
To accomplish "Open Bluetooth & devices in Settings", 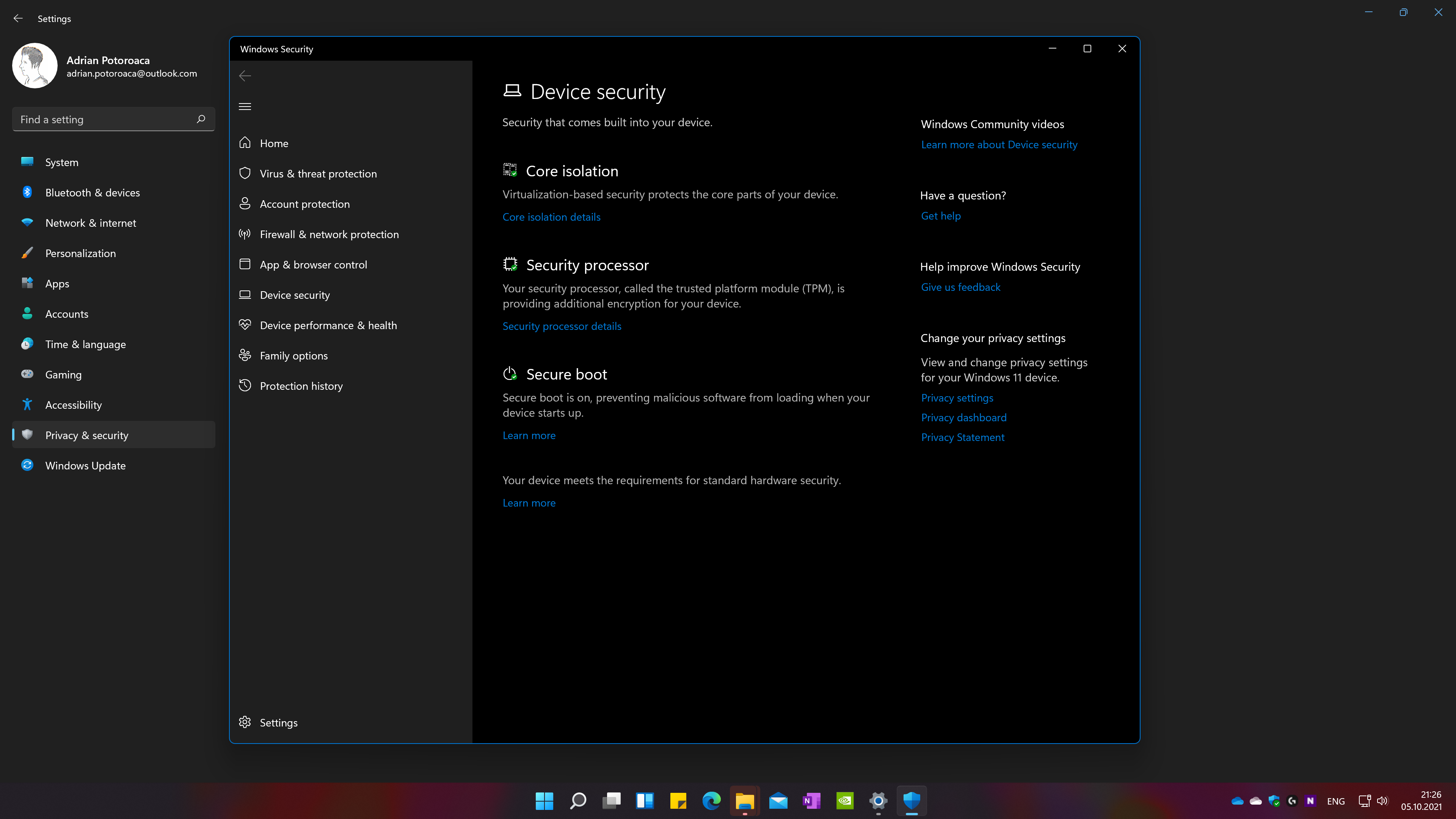I will [x=114, y=192].
